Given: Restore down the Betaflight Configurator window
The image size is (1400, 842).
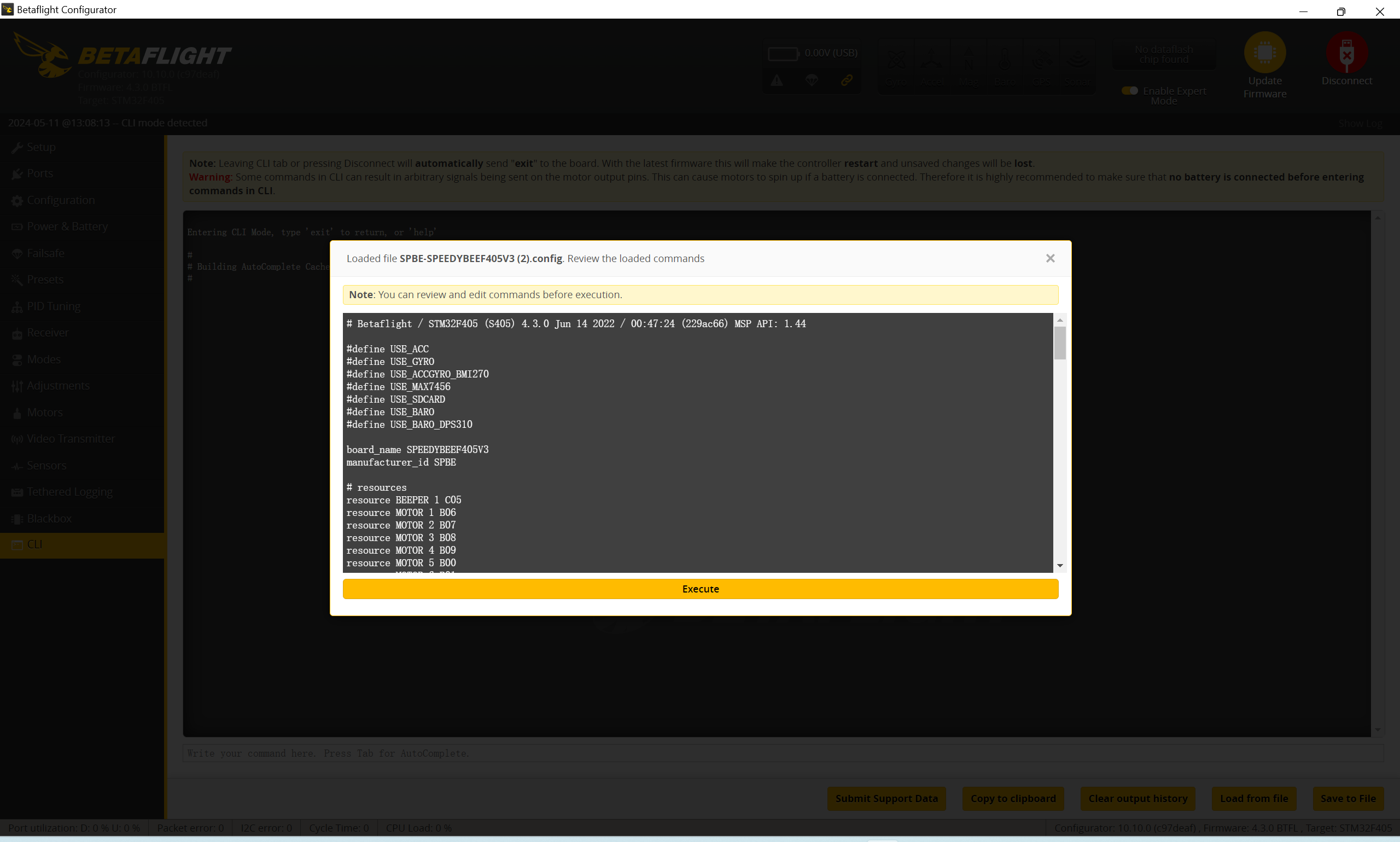Looking at the screenshot, I should 1341,10.
